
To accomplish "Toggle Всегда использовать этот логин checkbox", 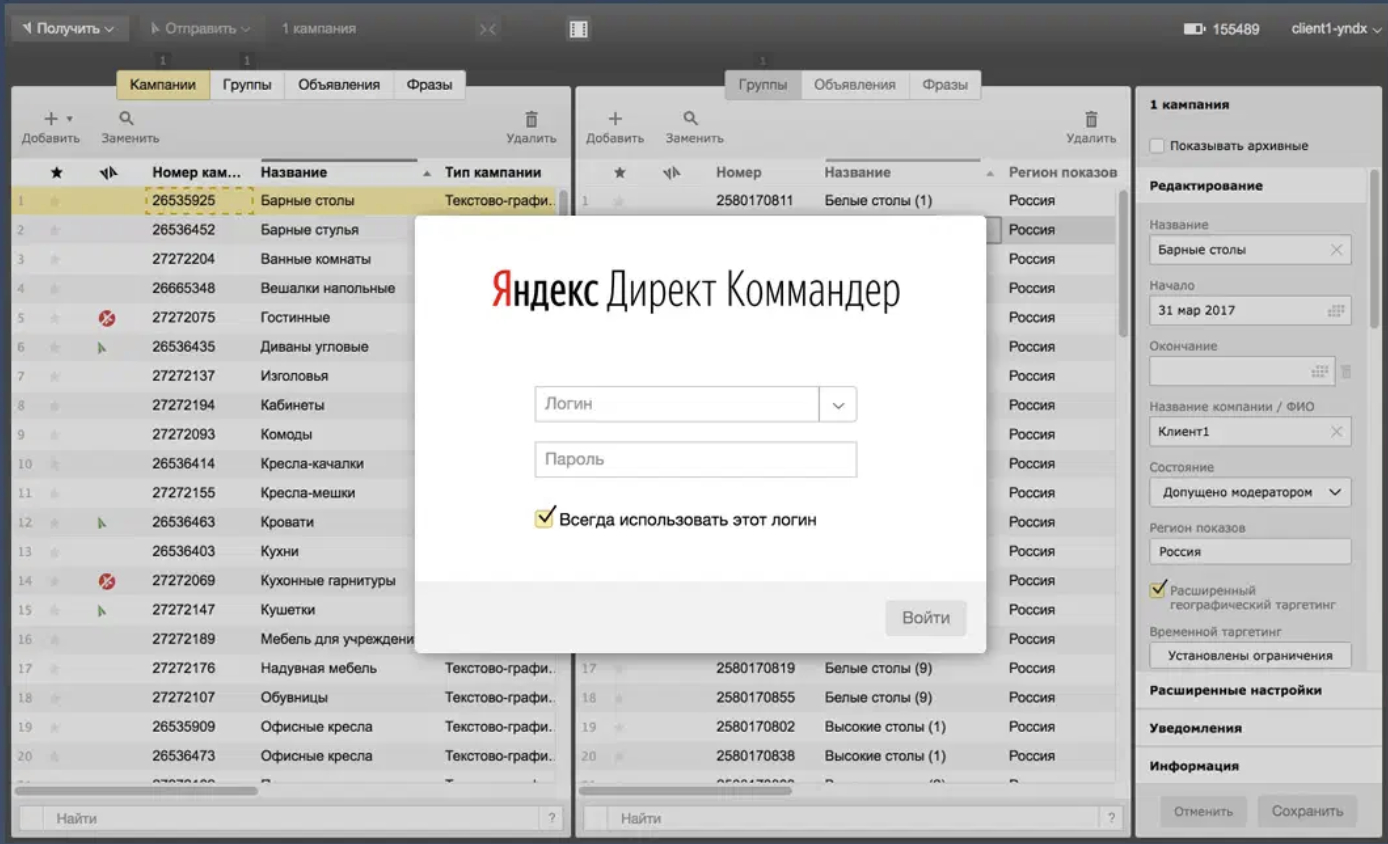I will click(x=544, y=518).
